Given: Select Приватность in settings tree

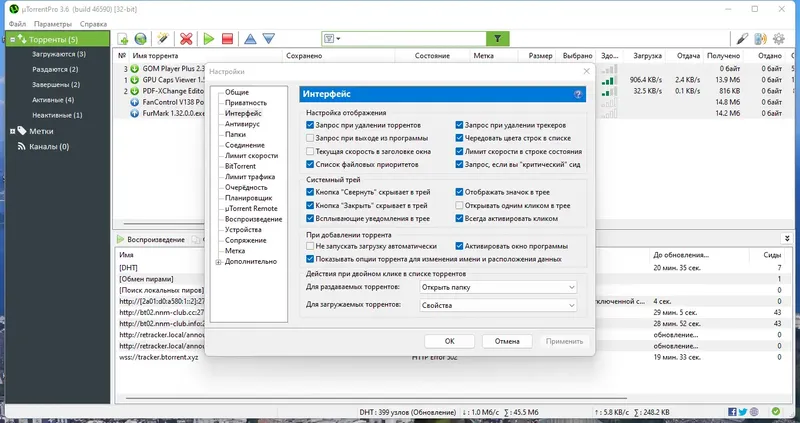Looking at the screenshot, I should [246, 103].
